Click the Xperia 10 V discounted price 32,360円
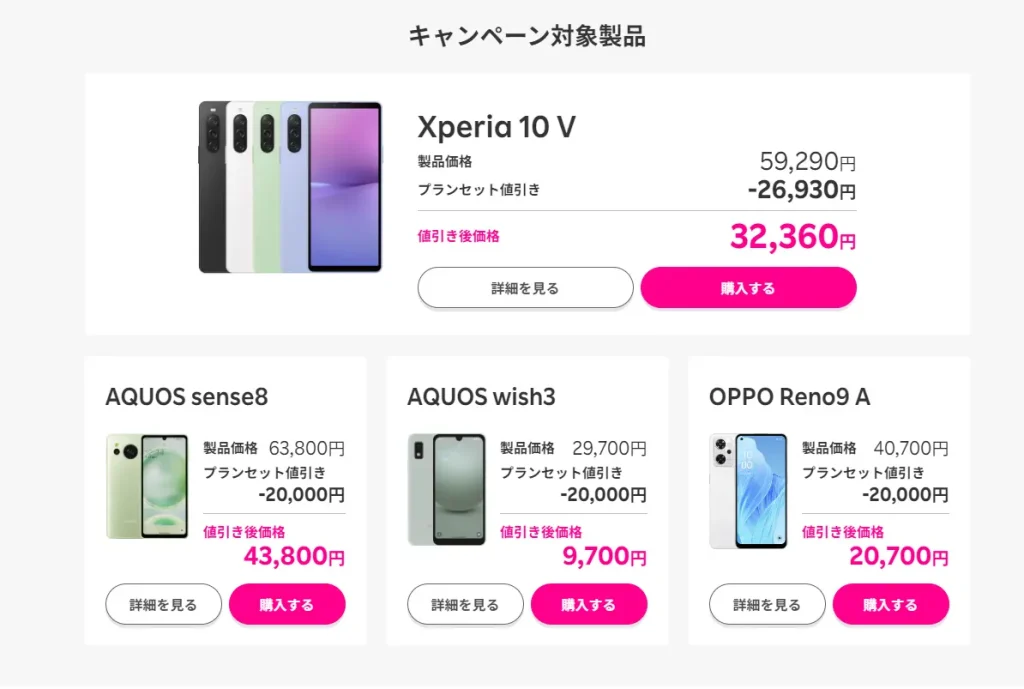Screen dimensions: 1024x689 [x=792, y=236]
